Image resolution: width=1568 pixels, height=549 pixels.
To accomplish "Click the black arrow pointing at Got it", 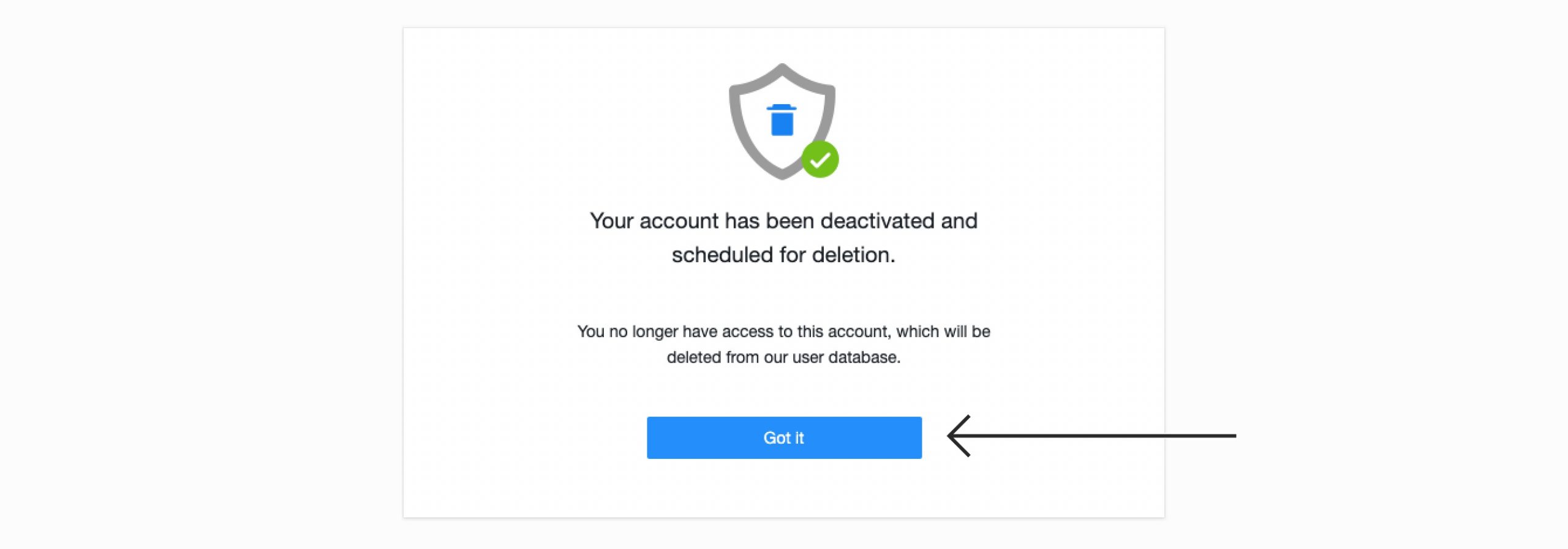I will point(1041,436).
